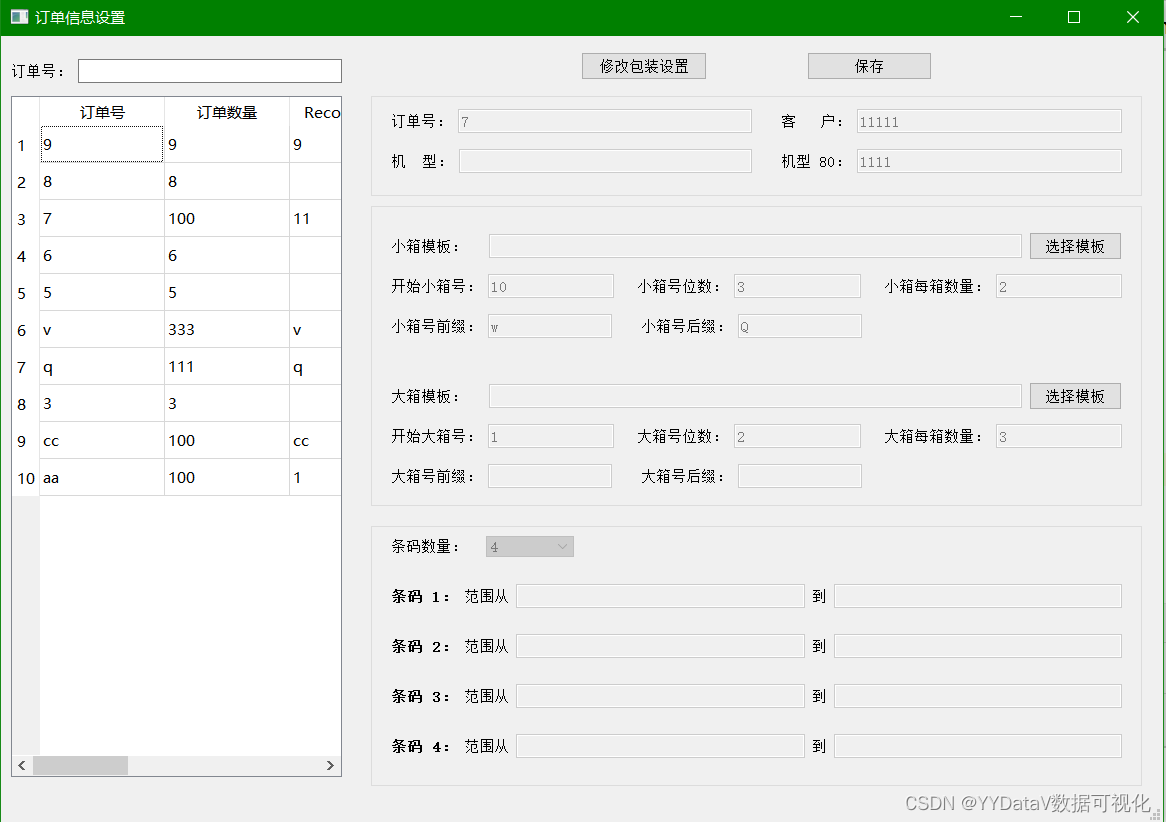This screenshot has height=822, width=1166.
Task: Click row header number 10
Action: [26, 478]
